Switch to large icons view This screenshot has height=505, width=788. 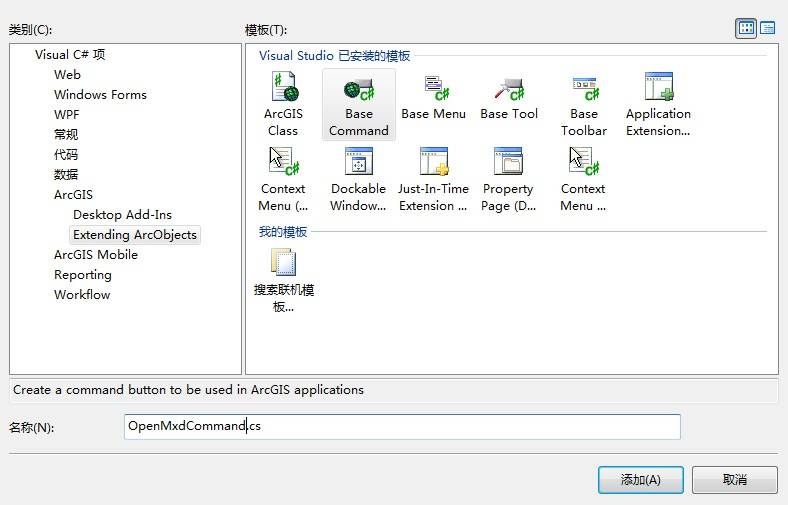coord(746,28)
